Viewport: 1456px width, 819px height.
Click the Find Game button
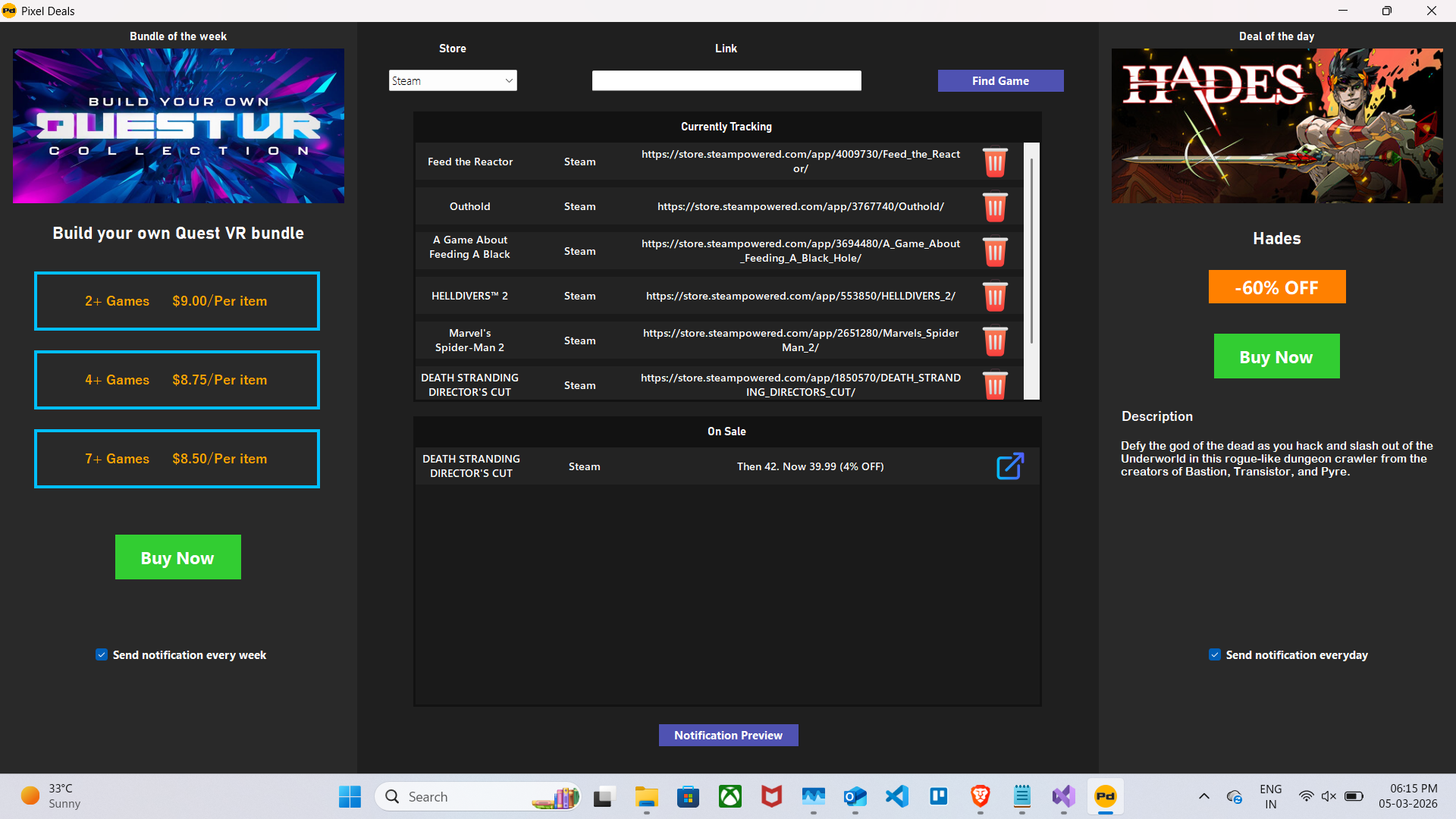click(1000, 80)
